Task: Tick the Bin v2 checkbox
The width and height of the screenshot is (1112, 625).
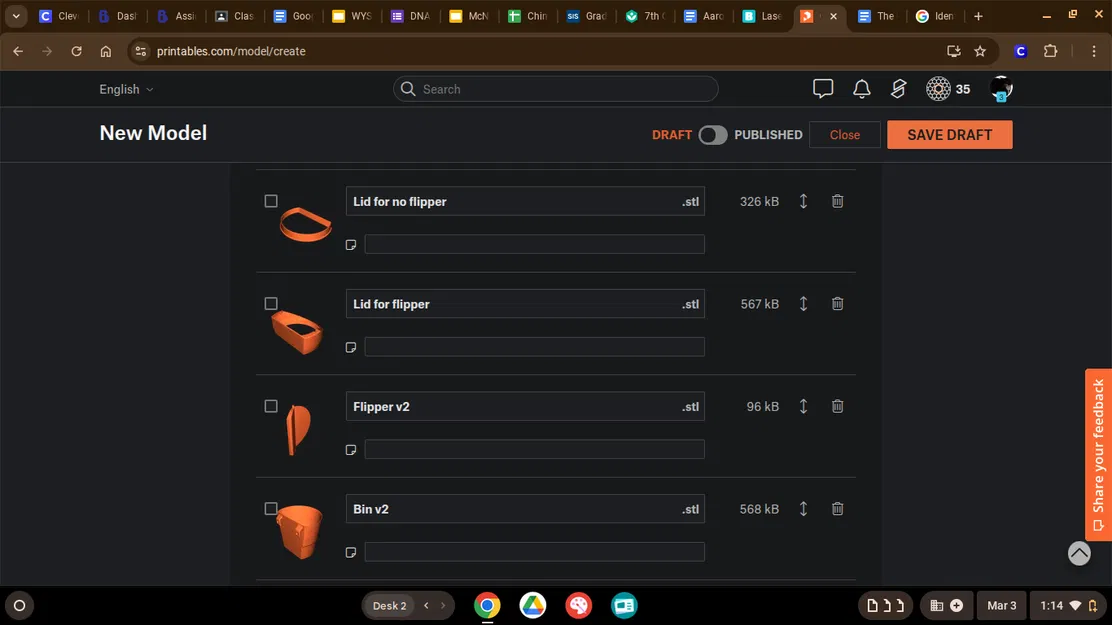Action: click(271, 509)
